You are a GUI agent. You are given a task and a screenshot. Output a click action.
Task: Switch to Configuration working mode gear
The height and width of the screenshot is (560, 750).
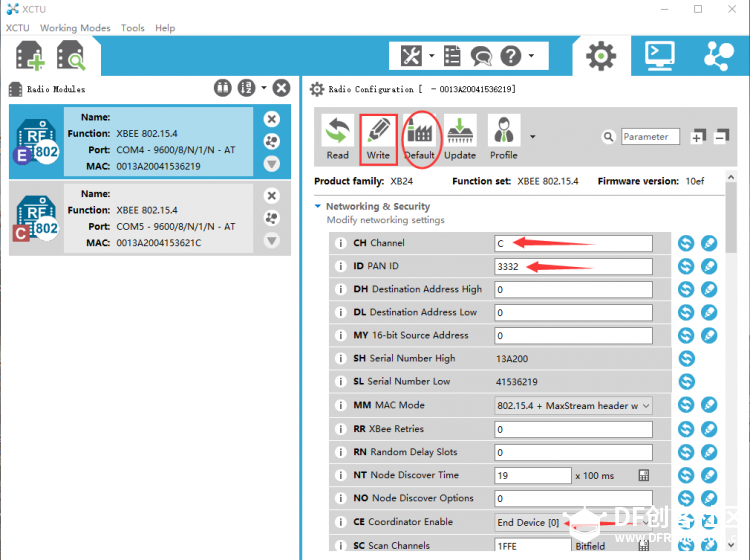tap(601, 56)
